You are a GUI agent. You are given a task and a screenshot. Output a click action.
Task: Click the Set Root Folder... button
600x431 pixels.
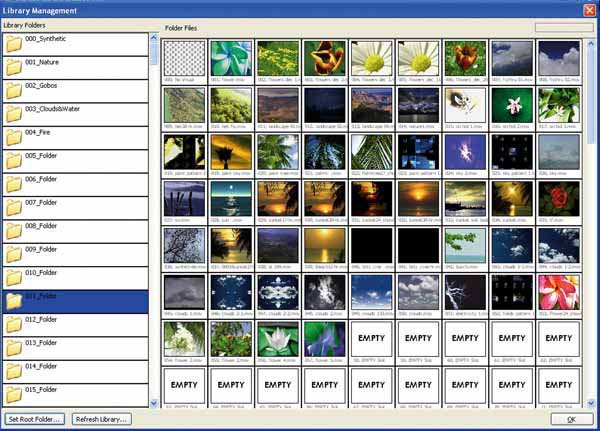coord(34,419)
